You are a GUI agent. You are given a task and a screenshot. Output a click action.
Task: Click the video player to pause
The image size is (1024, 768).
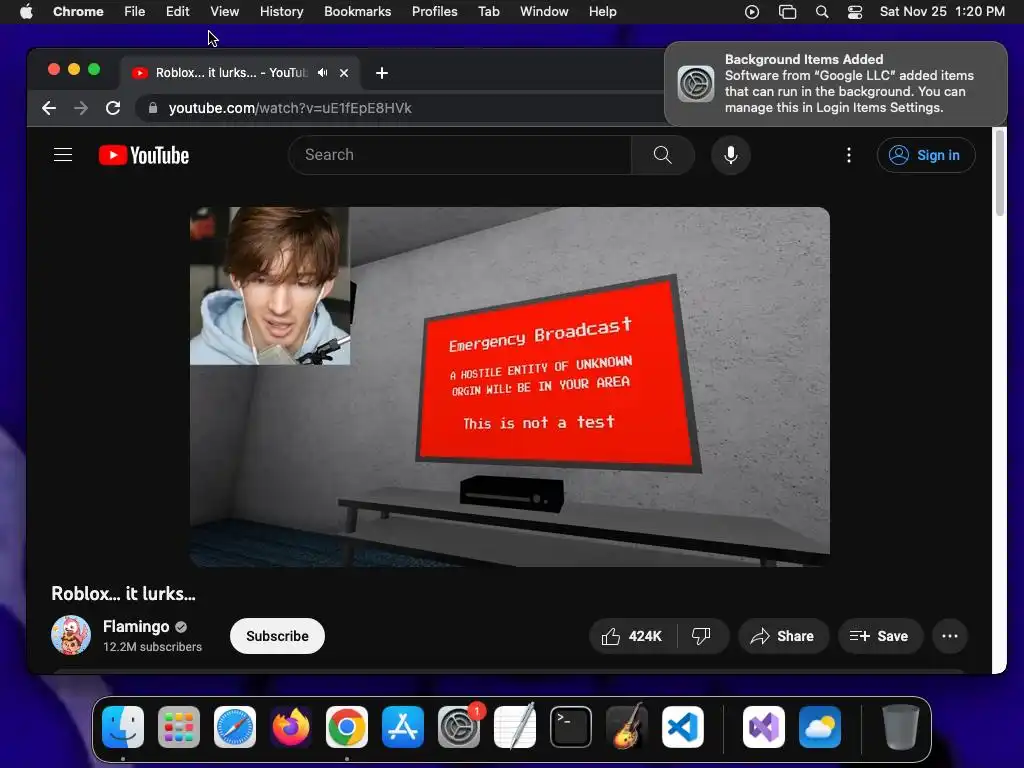pos(509,387)
